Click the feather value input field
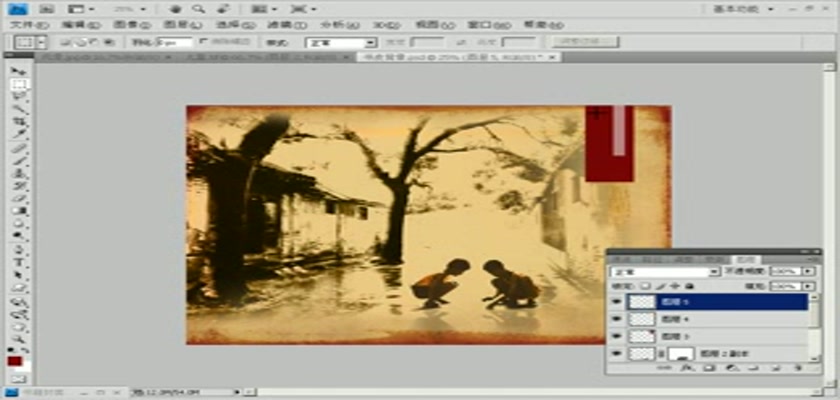The width and height of the screenshot is (840, 400). (x=174, y=43)
